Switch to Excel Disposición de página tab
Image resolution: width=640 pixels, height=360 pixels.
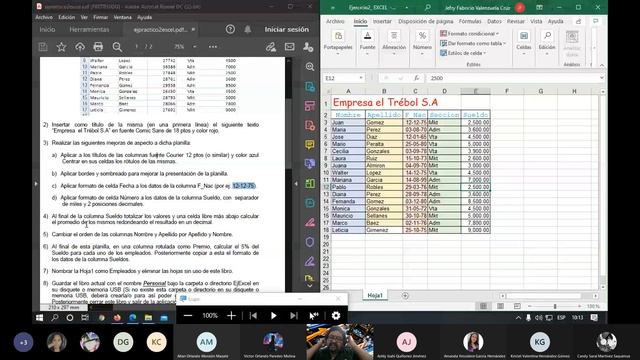point(426,21)
